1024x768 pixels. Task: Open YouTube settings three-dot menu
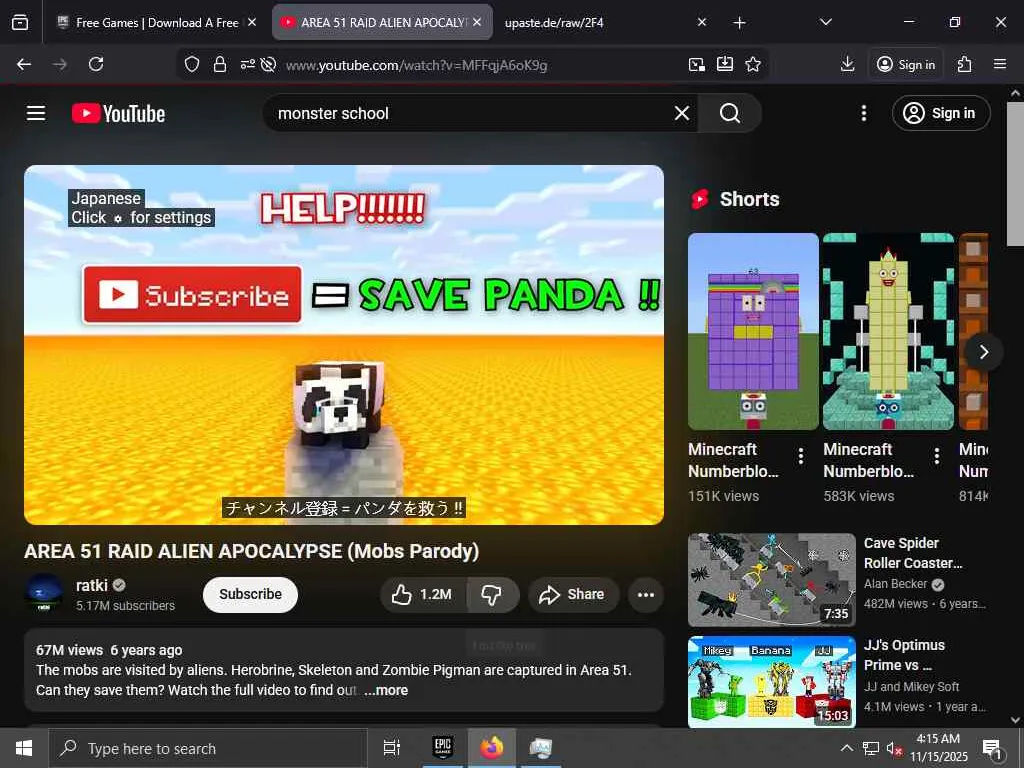(x=863, y=113)
